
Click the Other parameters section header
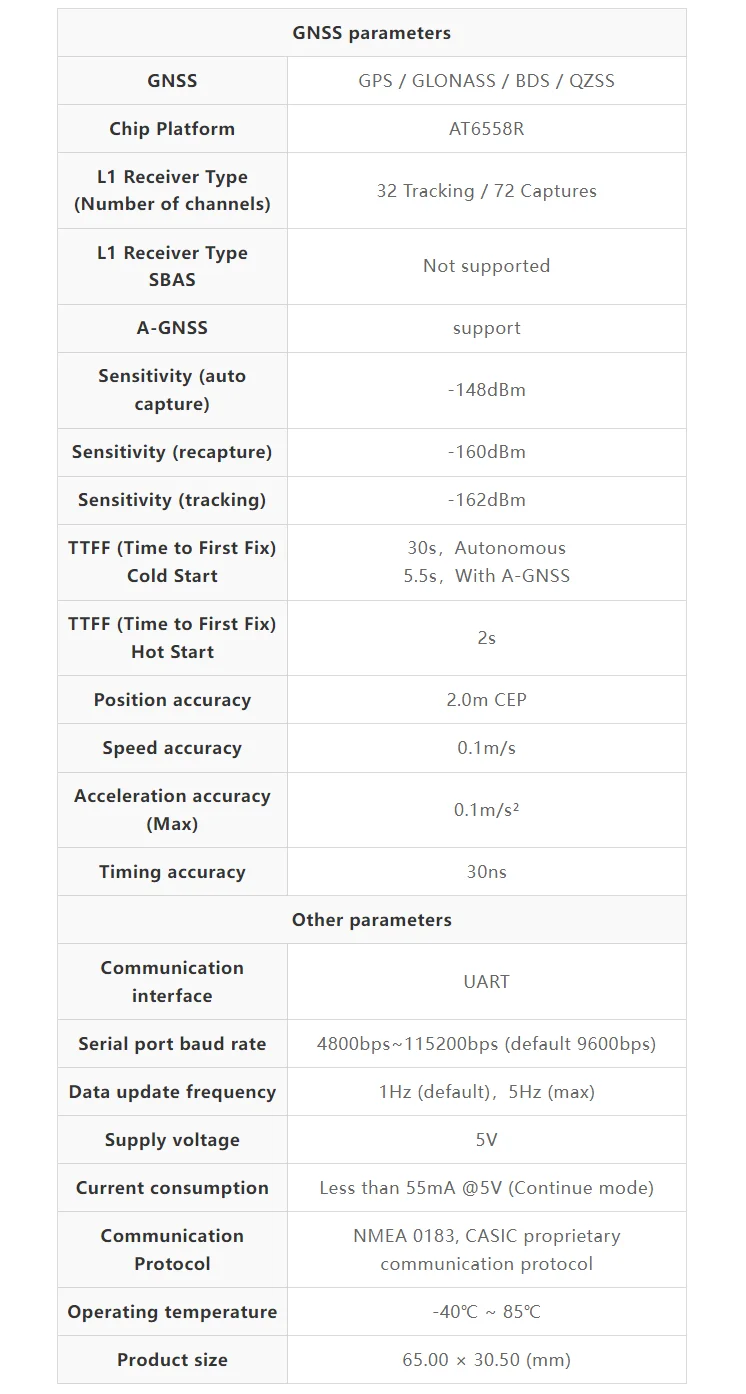coord(371,920)
